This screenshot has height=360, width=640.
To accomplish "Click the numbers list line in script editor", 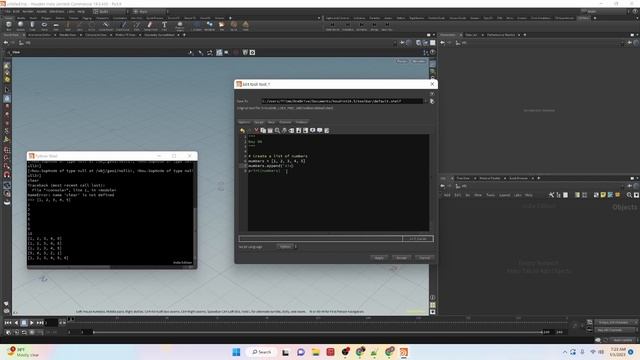I will [x=277, y=161].
